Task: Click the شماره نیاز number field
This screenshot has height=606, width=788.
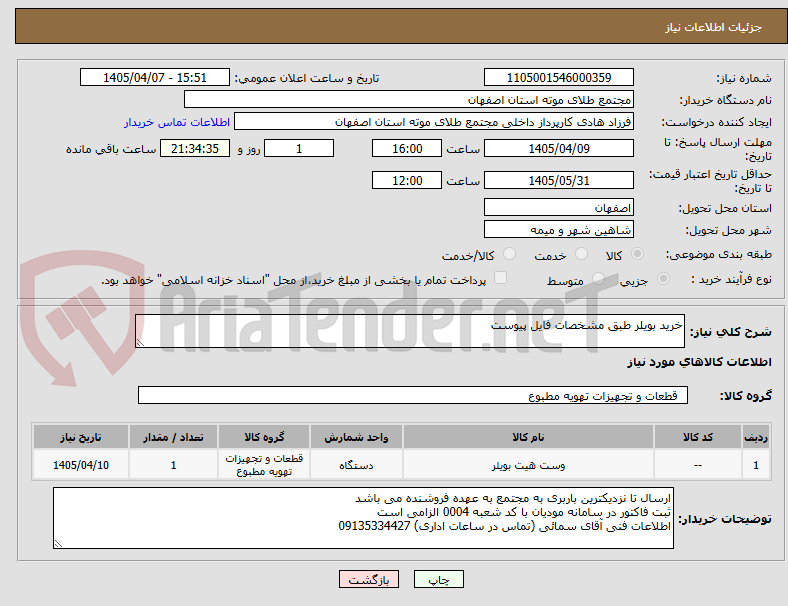Action: [559, 77]
